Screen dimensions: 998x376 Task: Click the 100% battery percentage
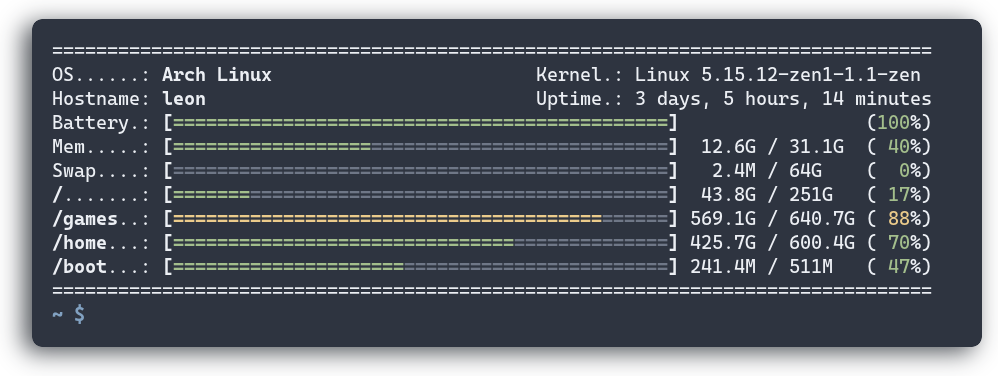(x=899, y=122)
